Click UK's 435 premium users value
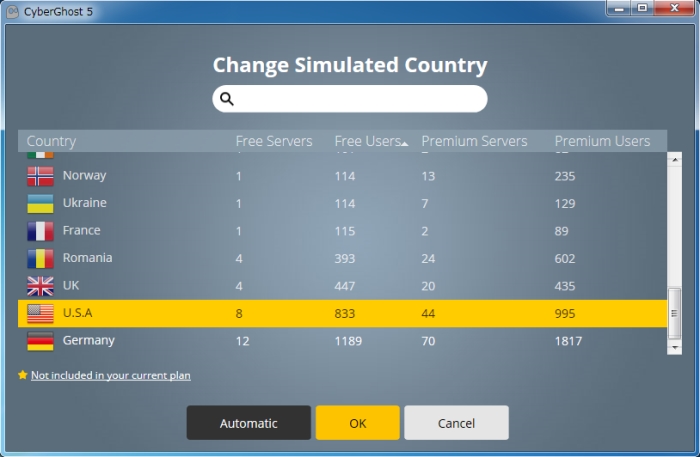This screenshot has height=457, width=700. 565,287
